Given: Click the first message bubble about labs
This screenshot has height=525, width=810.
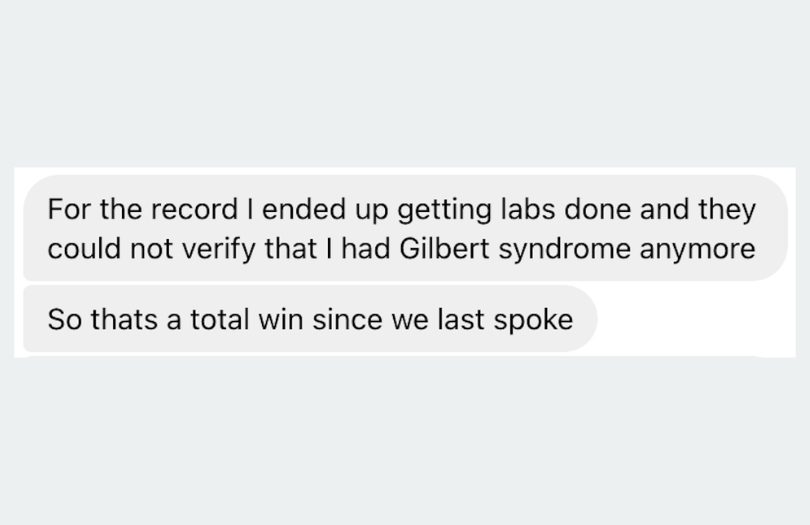Looking at the screenshot, I should point(400,229).
